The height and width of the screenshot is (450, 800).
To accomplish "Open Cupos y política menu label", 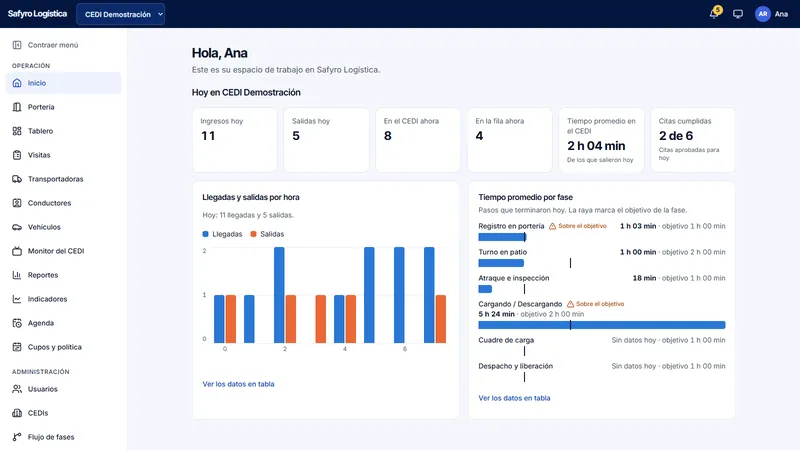I will coord(55,347).
